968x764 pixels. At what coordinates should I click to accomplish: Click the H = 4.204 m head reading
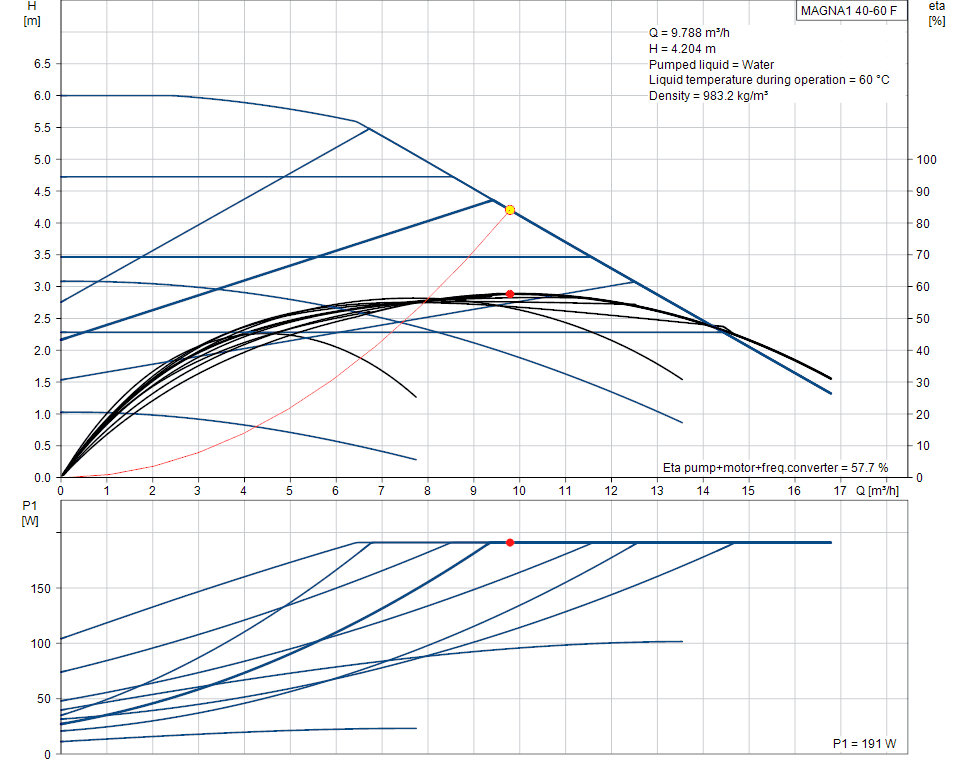[x=682, y=48]
